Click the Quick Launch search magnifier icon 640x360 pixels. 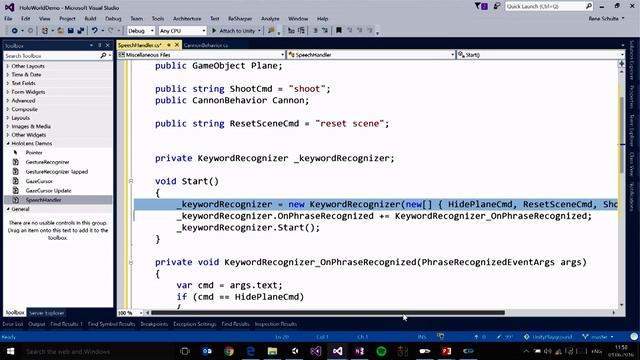point(589,6)
